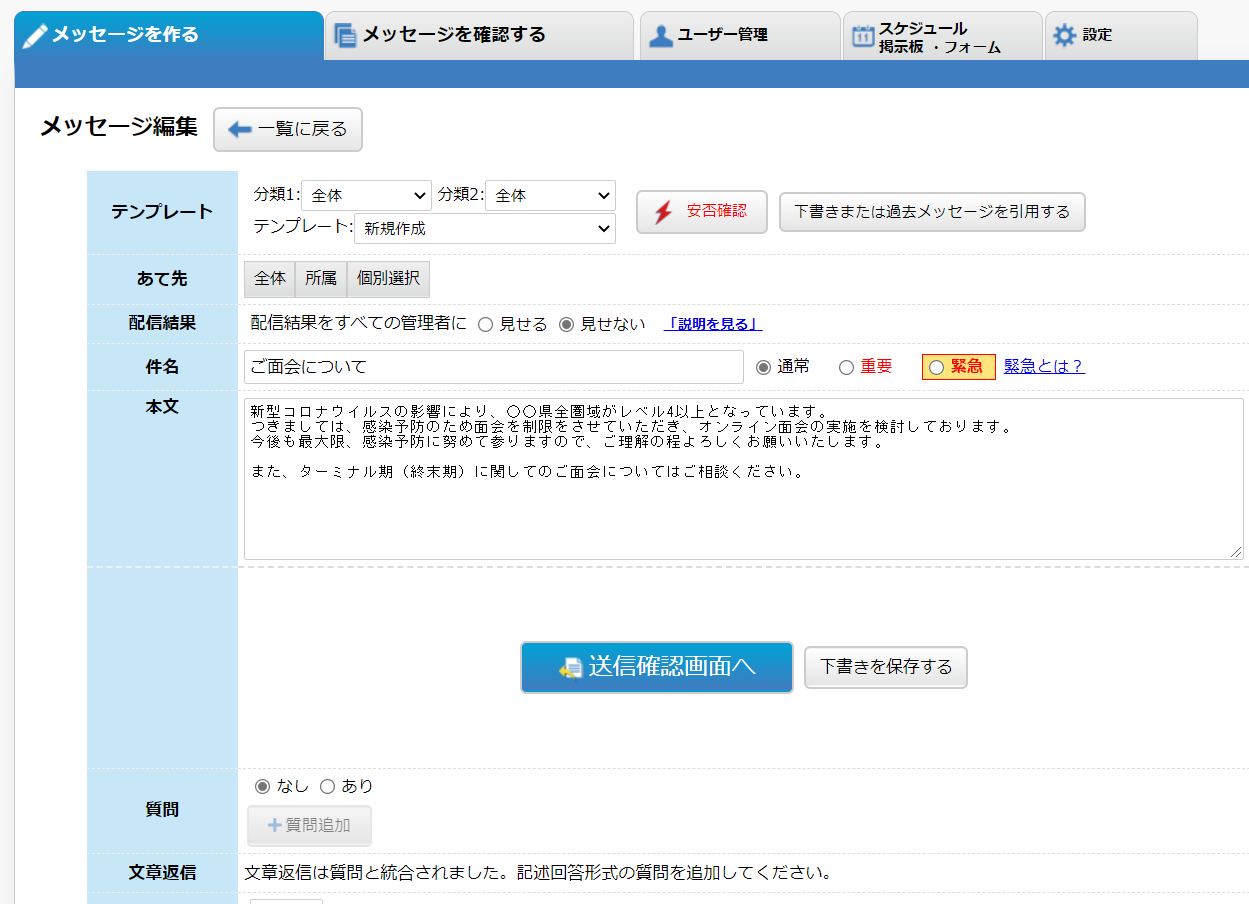Choose 緊急 priority radio button
This screenshot has height=904, width=1249.
[x=936, y=367]
